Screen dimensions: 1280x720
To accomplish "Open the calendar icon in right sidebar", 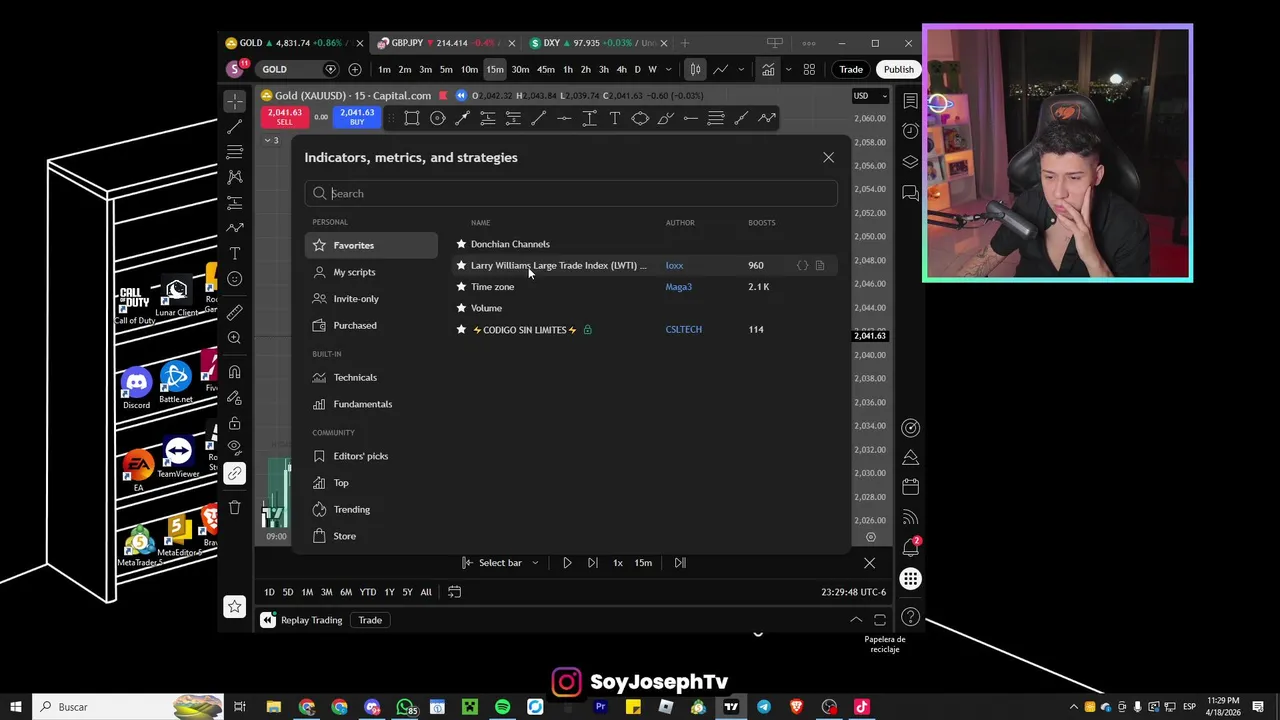I will (910, 487).
